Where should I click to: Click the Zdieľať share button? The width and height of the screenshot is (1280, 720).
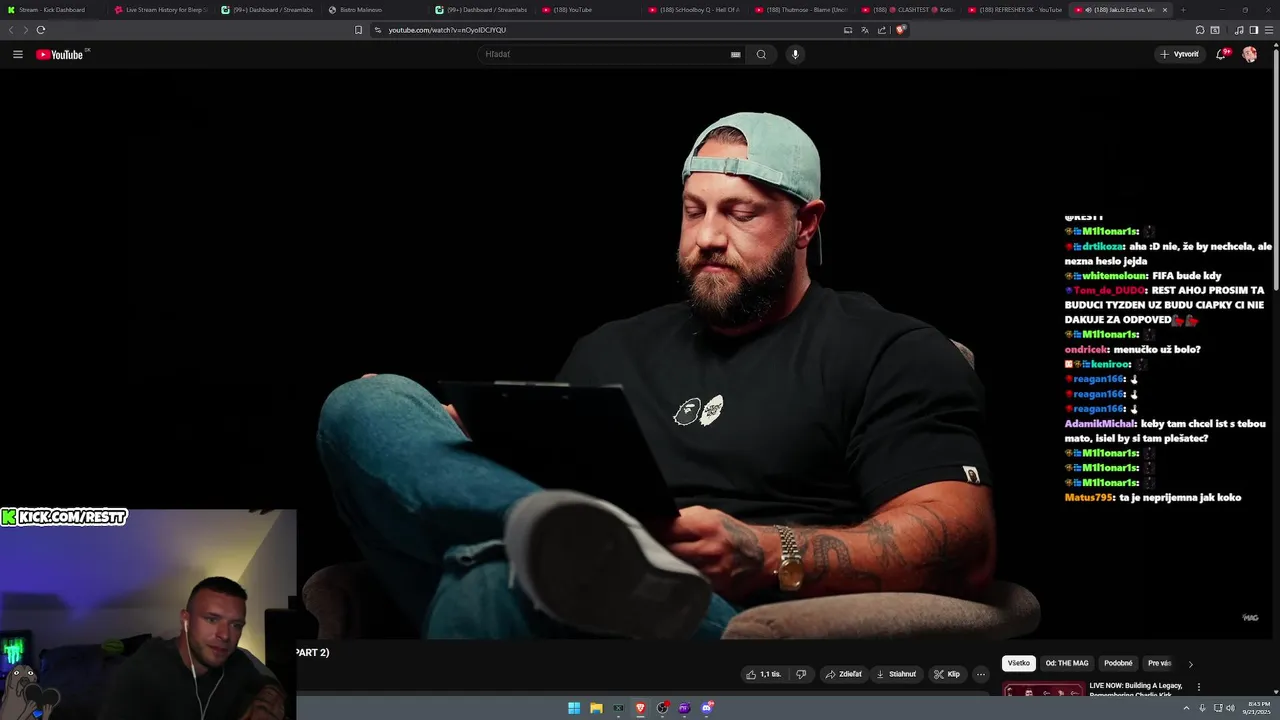[843, 674]
